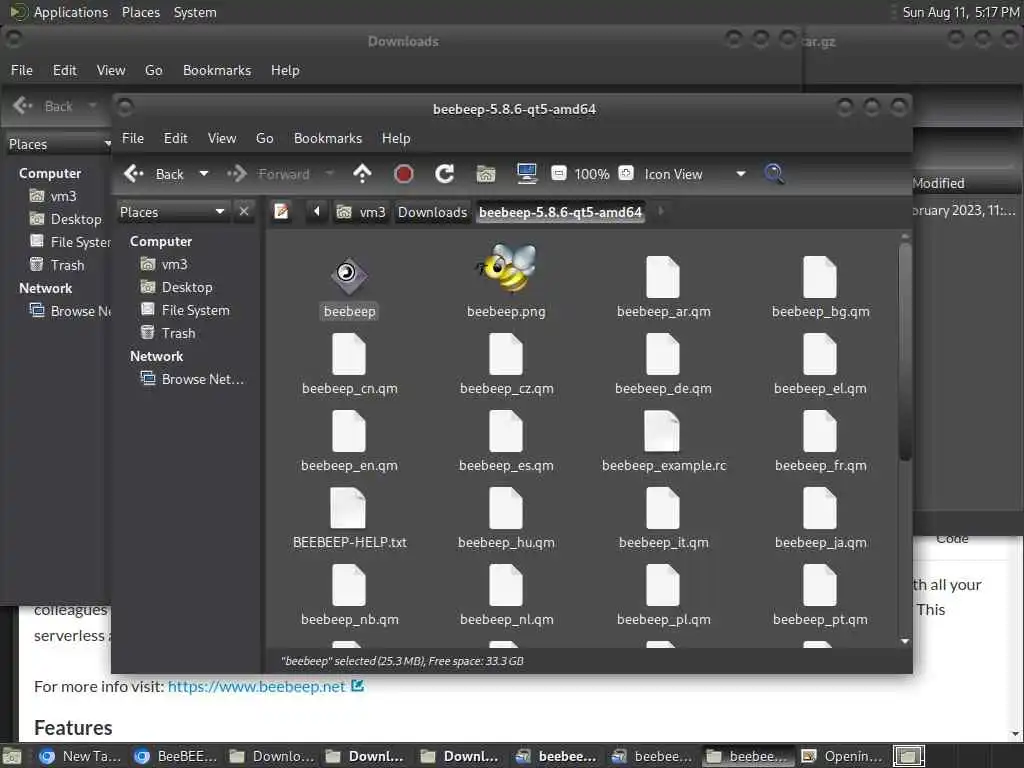Open the Places panel menu

tap(140, 12)
